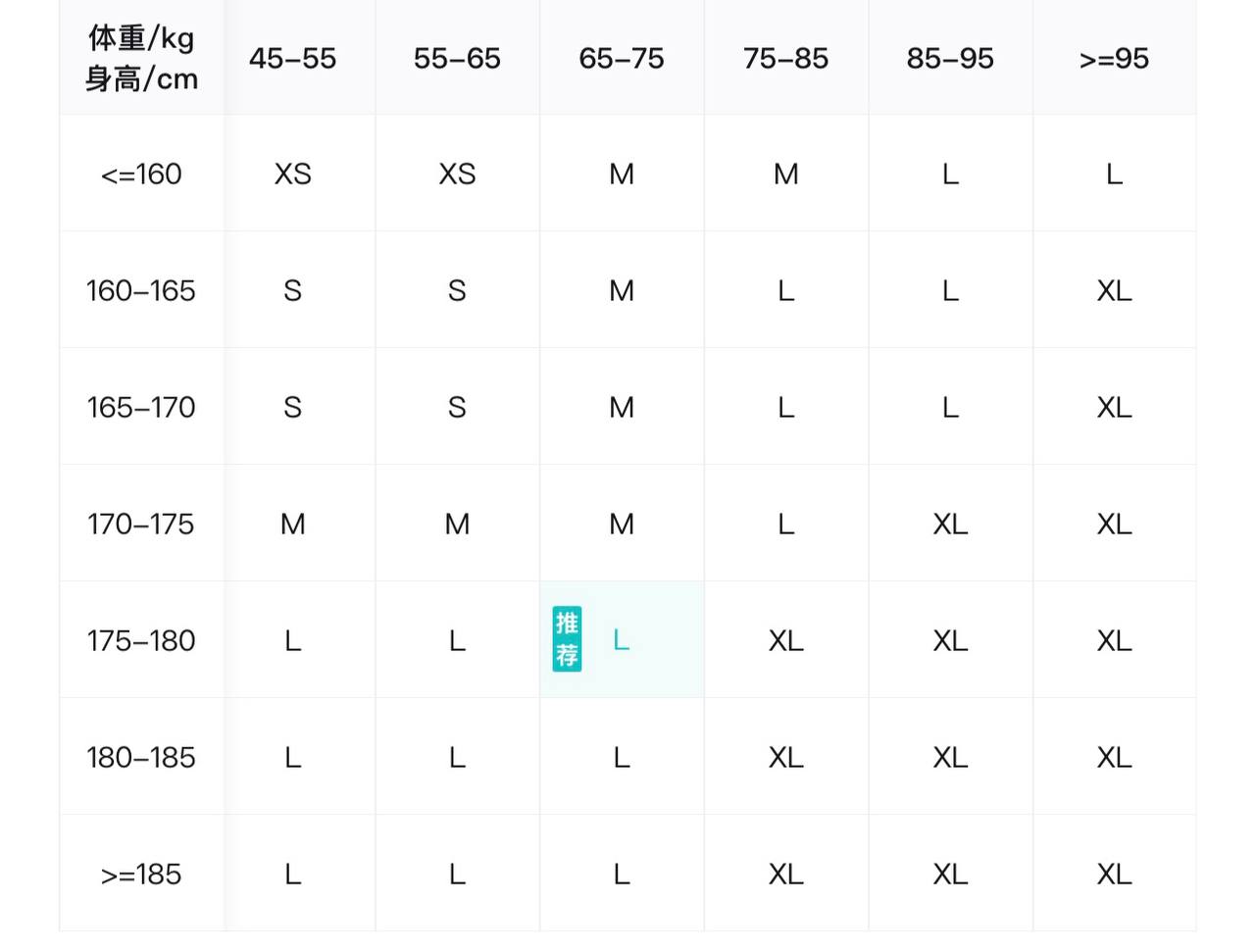Click the 体重/kg 身高/cm header cell

tap(141, 59)
